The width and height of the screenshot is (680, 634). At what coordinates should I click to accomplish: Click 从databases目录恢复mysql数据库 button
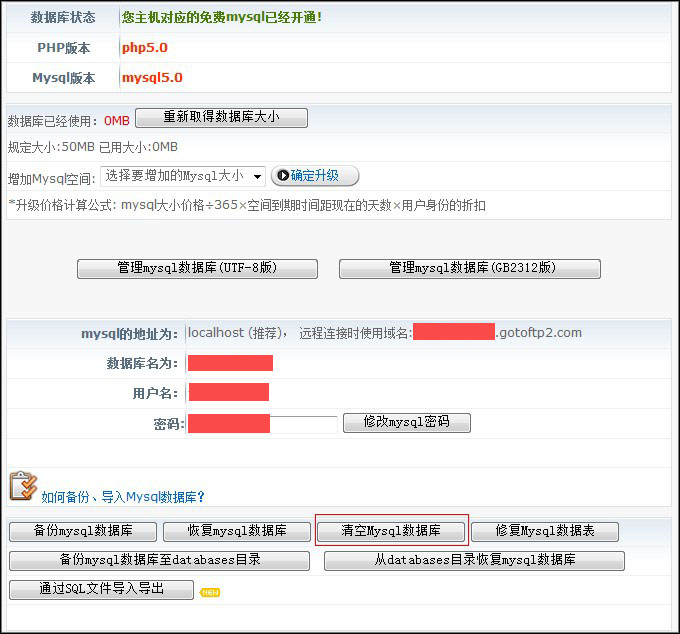pos(474,560)
